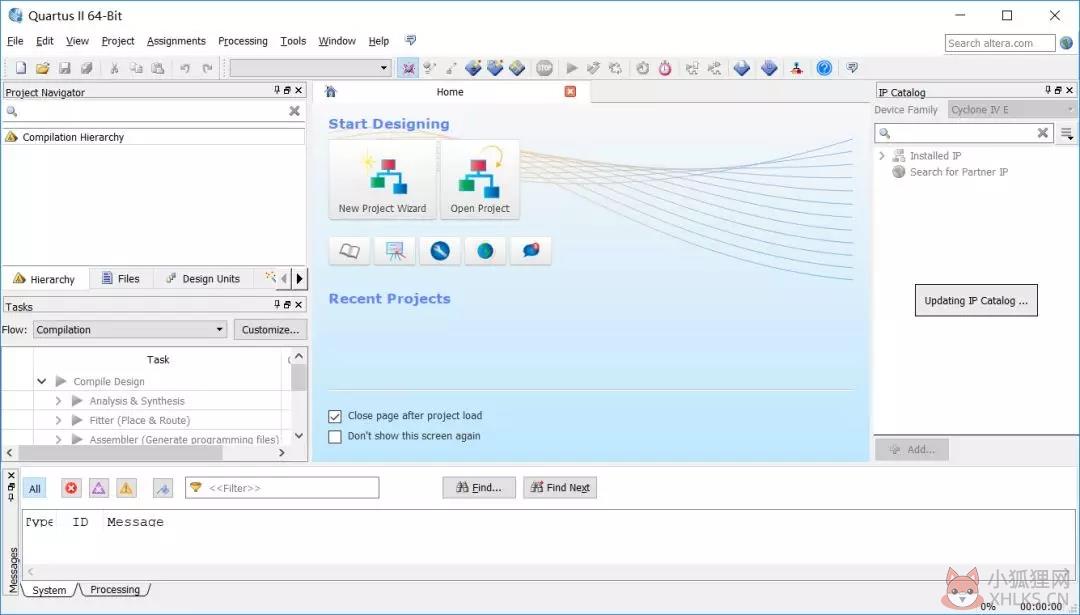The height and width of the screenshot is (615, 1080).
Task: Click the red Stop Processing icon
Action: click(x=545, y=68)
